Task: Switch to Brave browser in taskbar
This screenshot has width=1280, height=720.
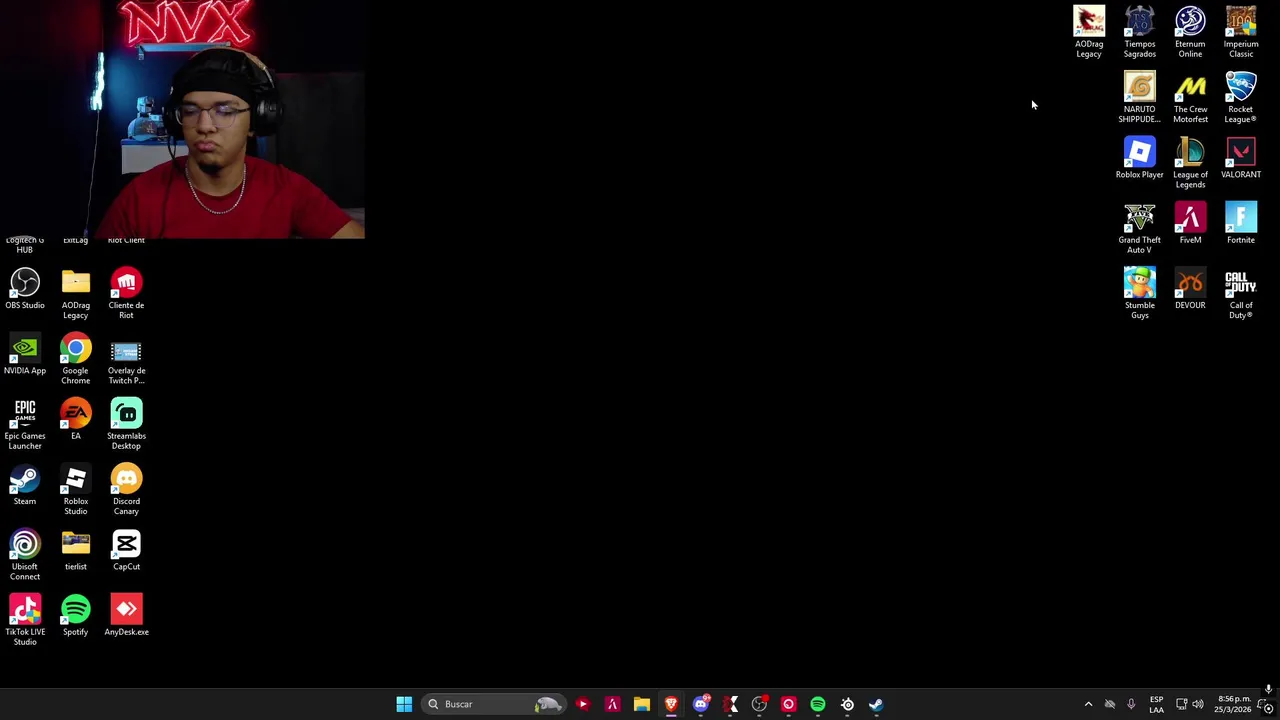Action: [671, 704]
